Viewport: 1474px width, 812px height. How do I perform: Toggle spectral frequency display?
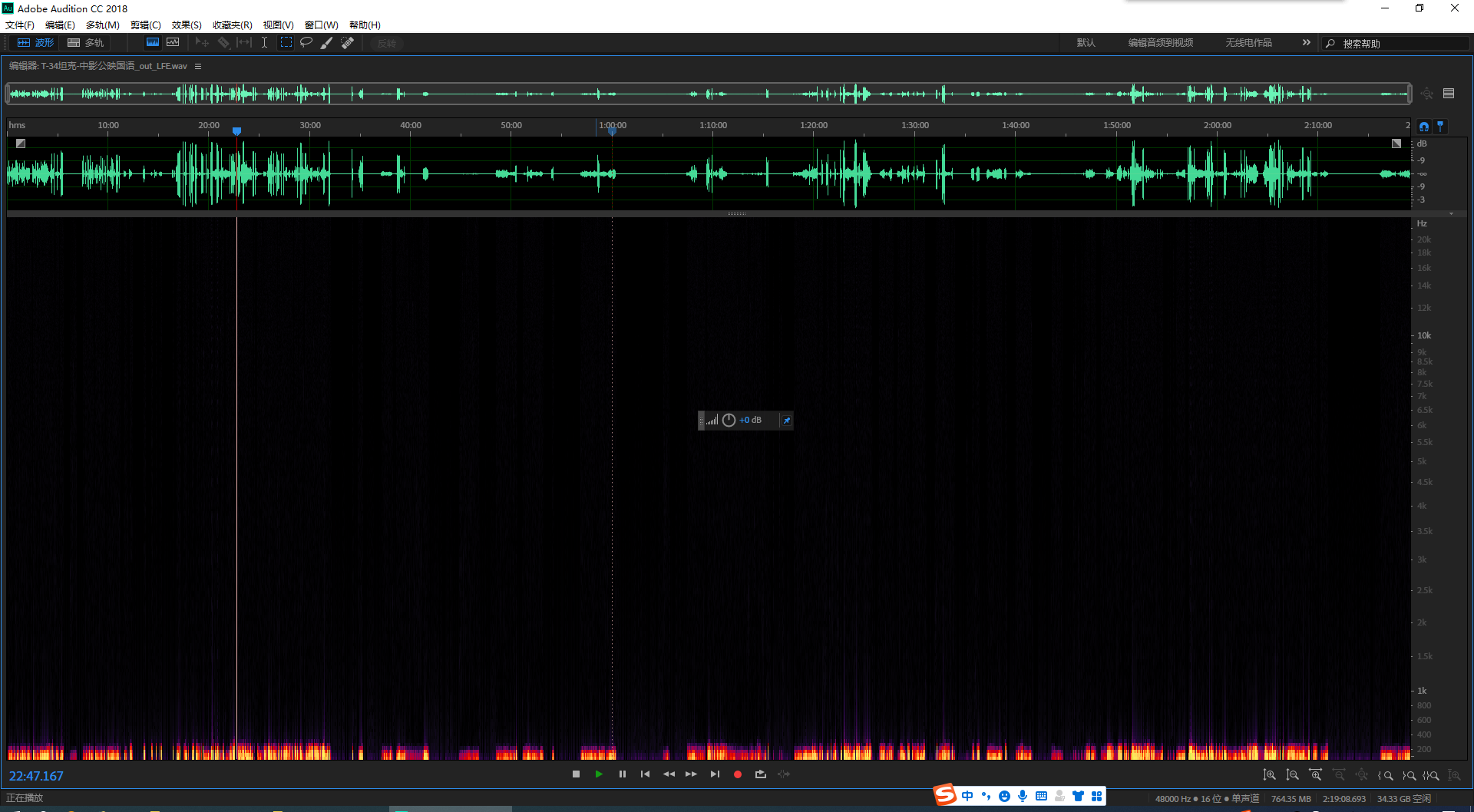click(153, 43)
